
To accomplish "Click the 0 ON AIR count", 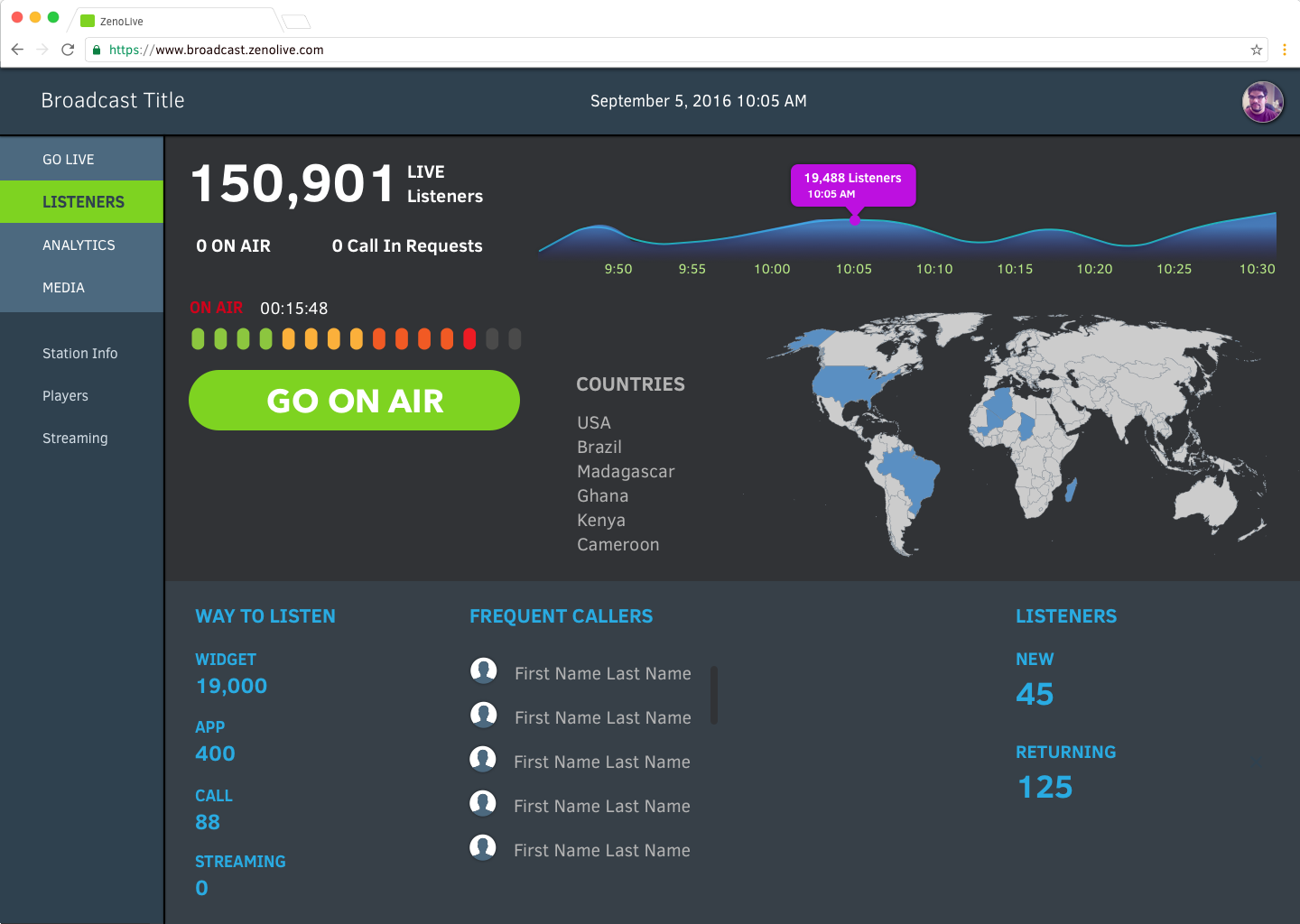I will [x=234, y=245].
